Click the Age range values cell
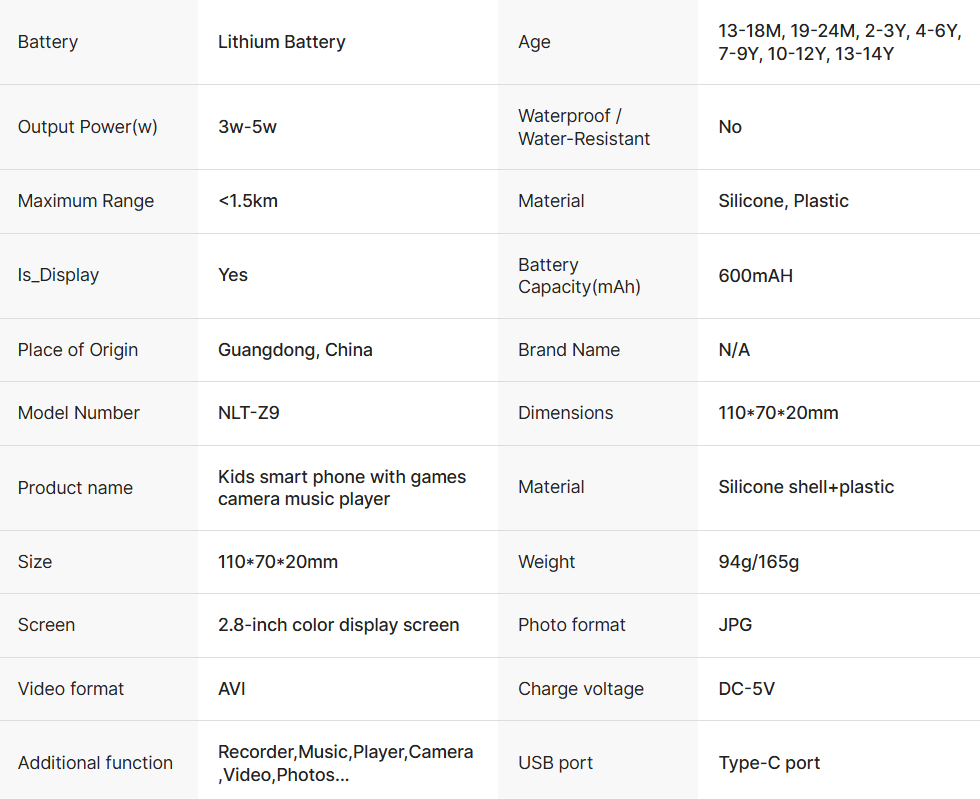 [838, 42]
